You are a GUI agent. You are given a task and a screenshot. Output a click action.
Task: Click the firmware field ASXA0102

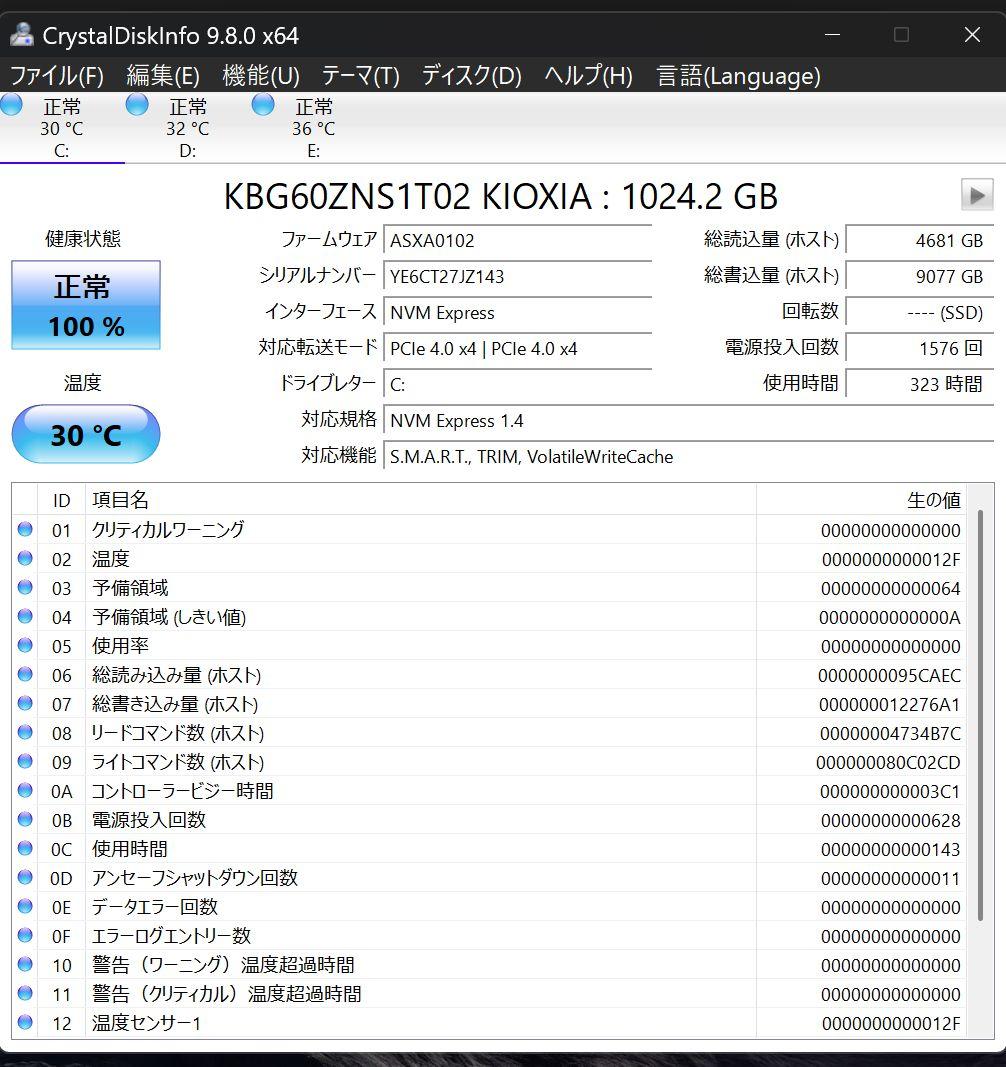[x=517, y=240]
